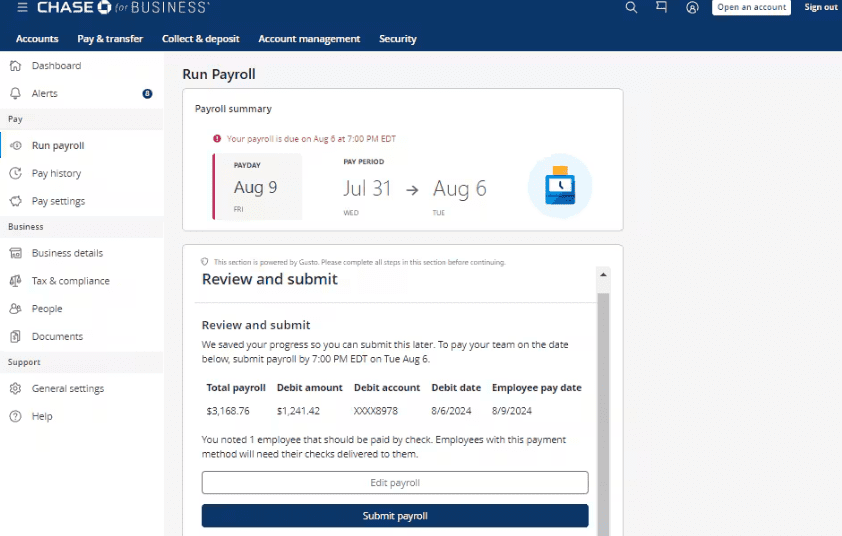Viewport: 842px width, 536px height.
Task: Click the payroll due date warning text
Action: point(311,139)
